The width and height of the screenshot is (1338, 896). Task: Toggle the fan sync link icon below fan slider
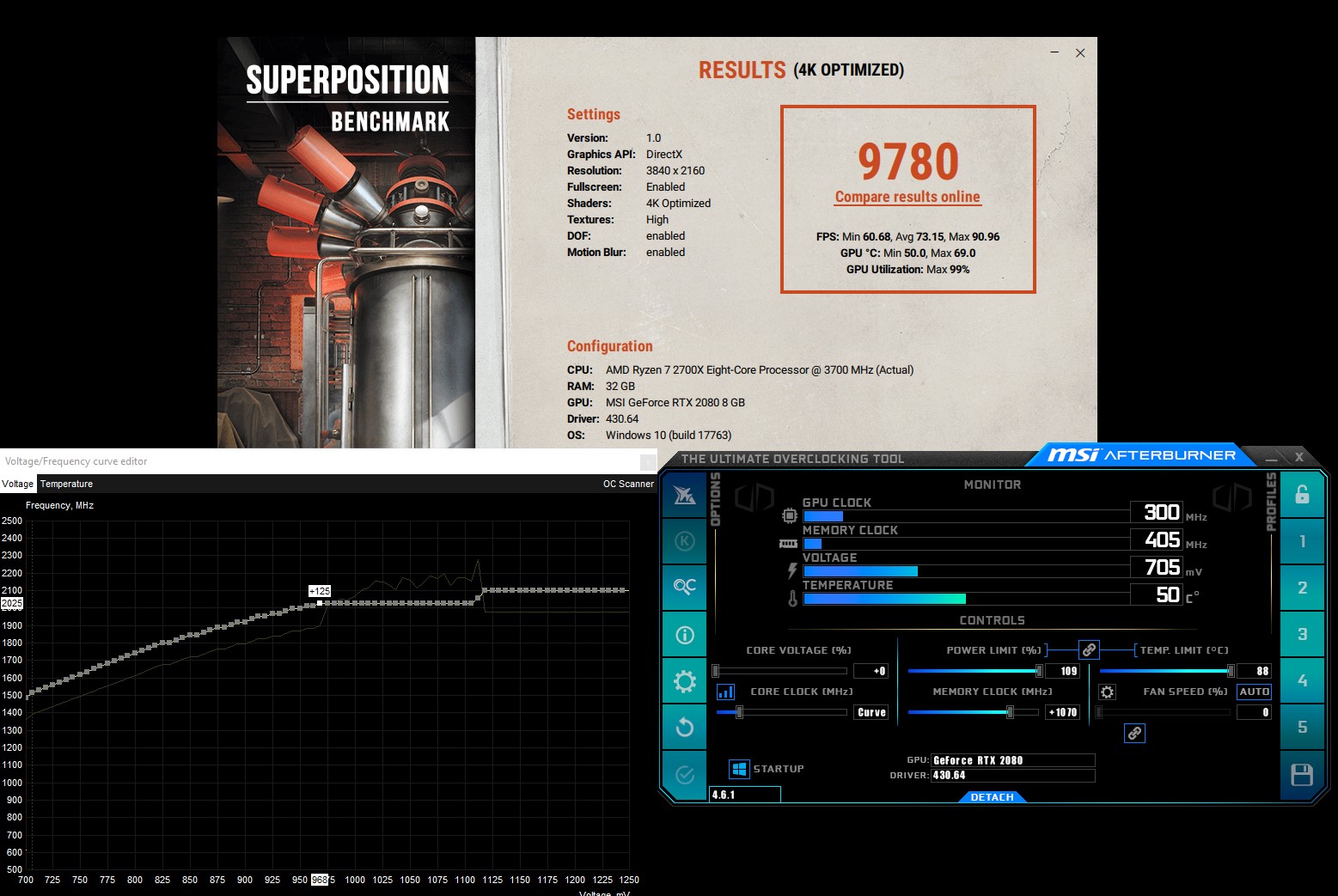click(1134, 733)
